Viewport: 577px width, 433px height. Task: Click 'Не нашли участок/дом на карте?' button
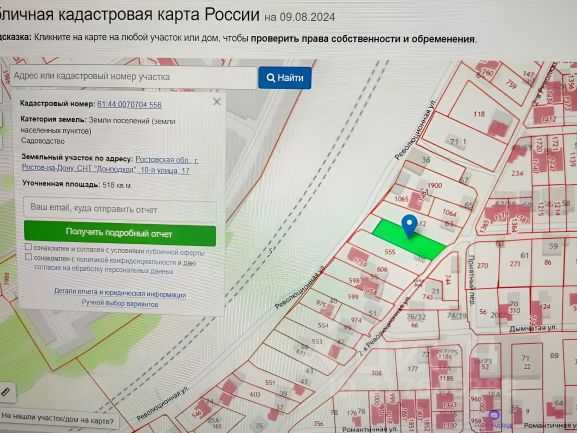(58, 419)
